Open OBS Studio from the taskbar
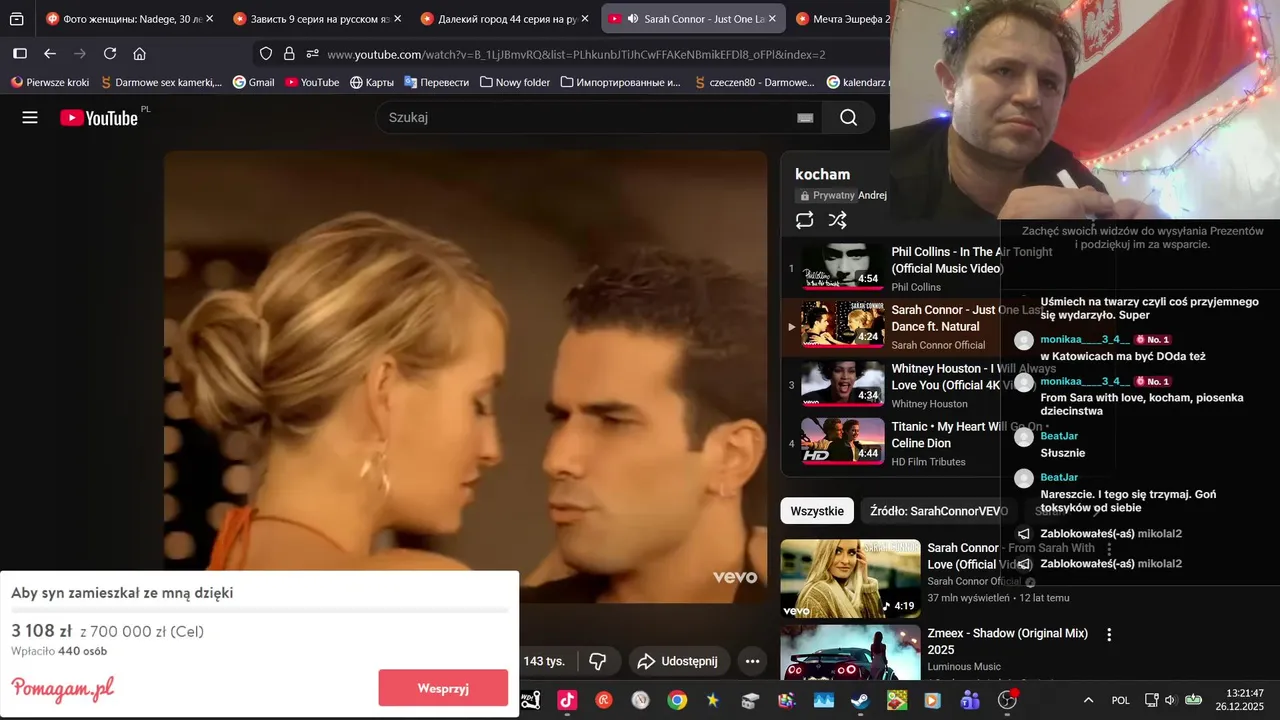The width and height of the screenshot is (1280, 720). click(1007, 700)
